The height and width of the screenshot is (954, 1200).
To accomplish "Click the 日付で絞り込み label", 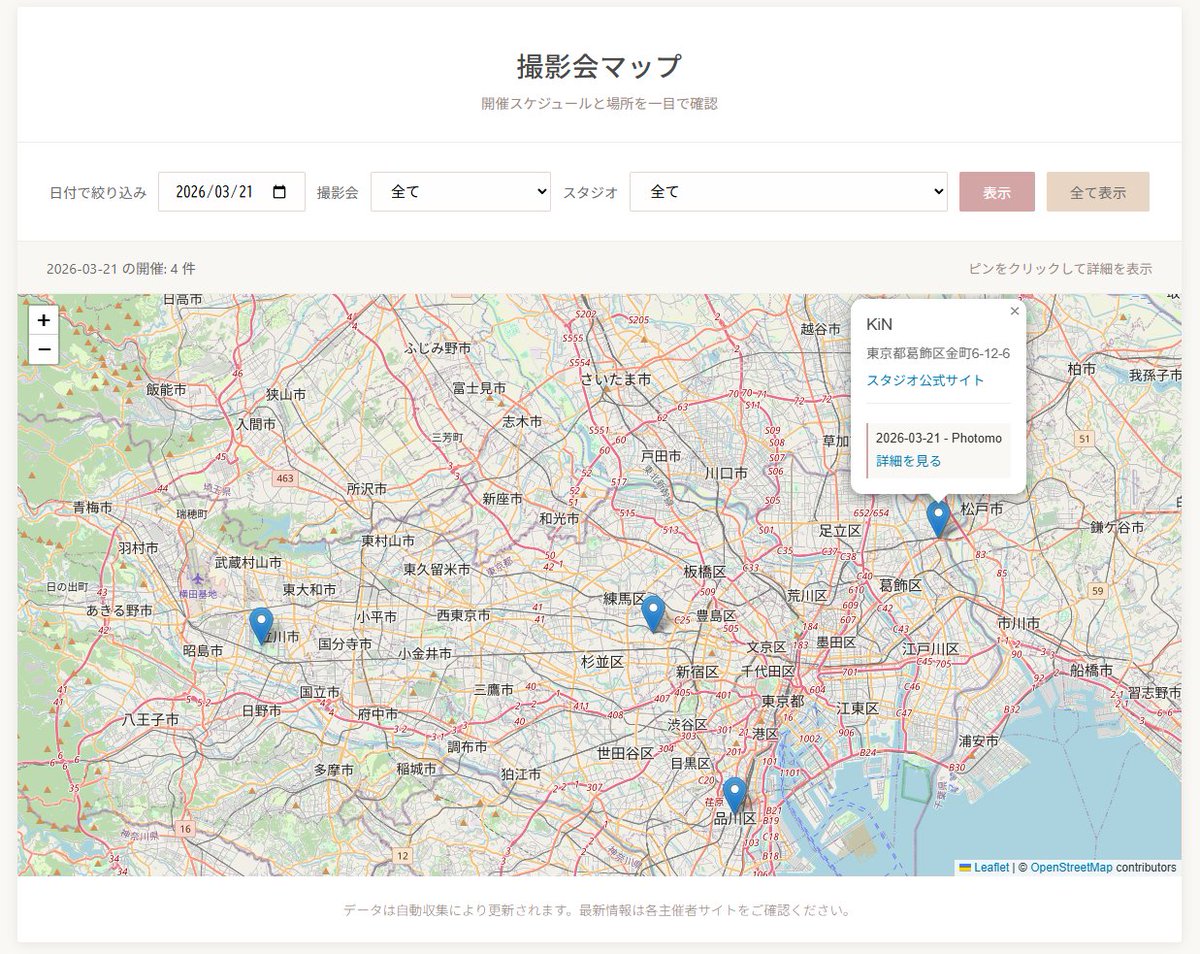I will tap(98, 192).
